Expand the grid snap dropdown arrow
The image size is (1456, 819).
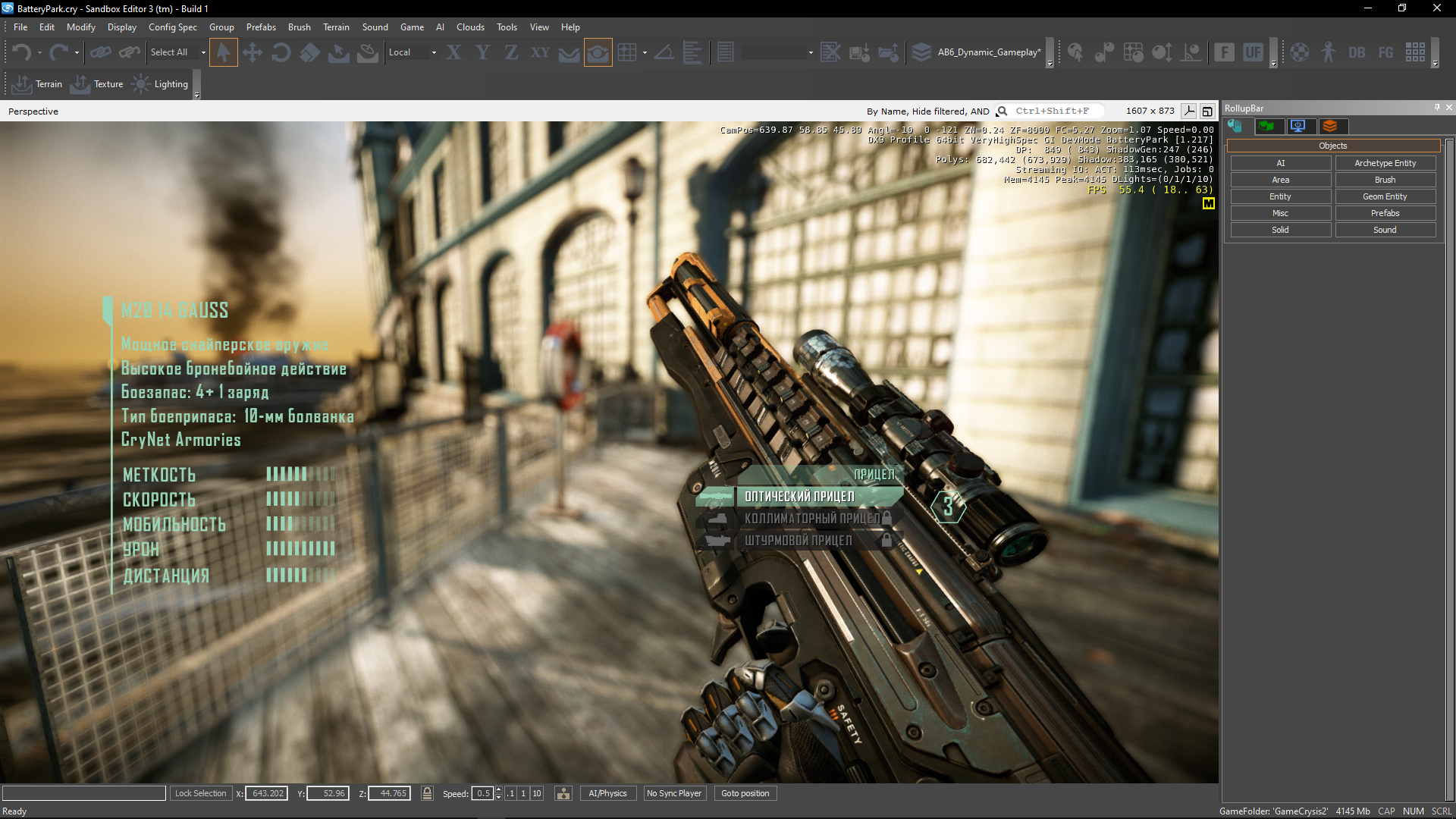[x=645, y=52]
